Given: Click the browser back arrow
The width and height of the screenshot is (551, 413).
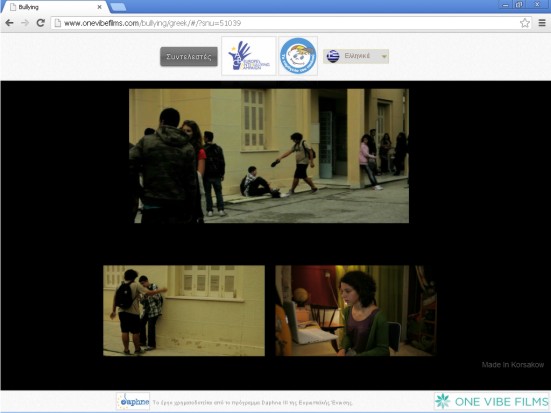Looking at the screenshot, I should tap(9, 23).
